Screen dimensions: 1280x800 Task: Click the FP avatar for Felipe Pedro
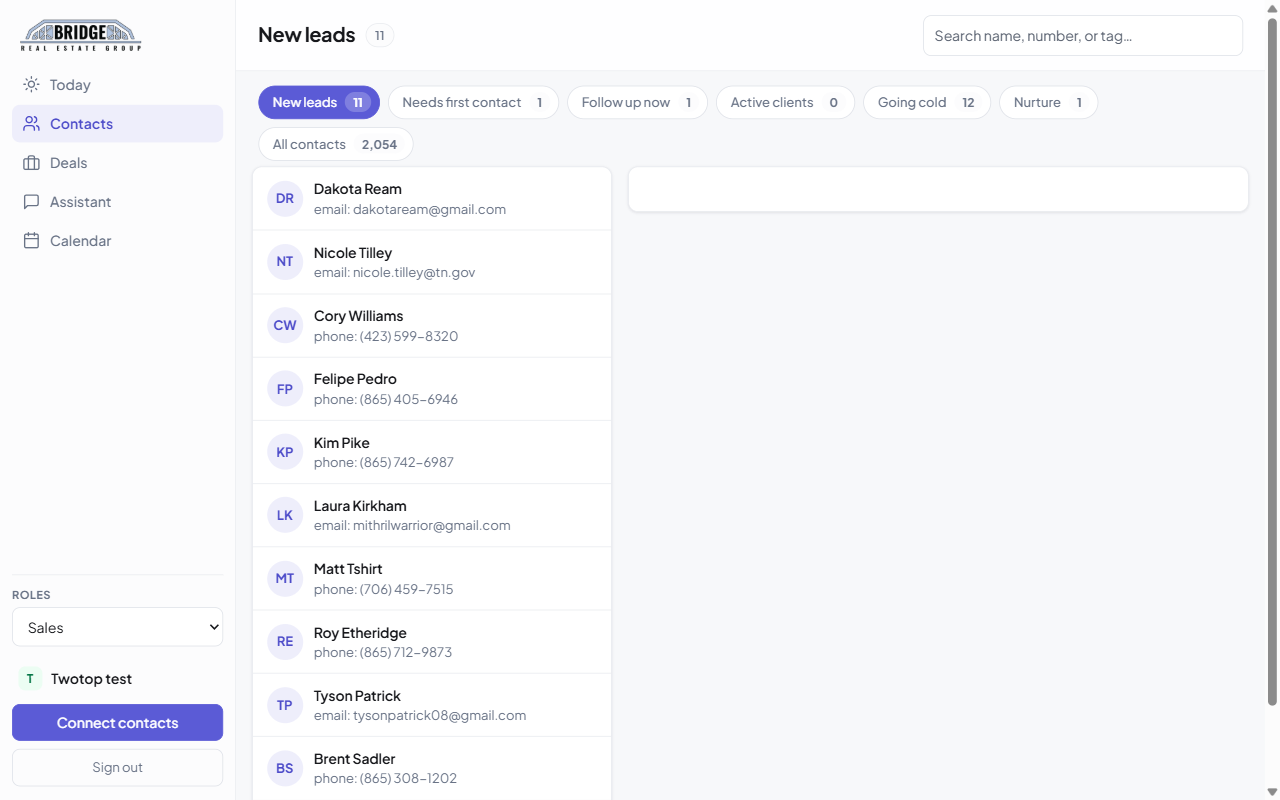point(285,388)
